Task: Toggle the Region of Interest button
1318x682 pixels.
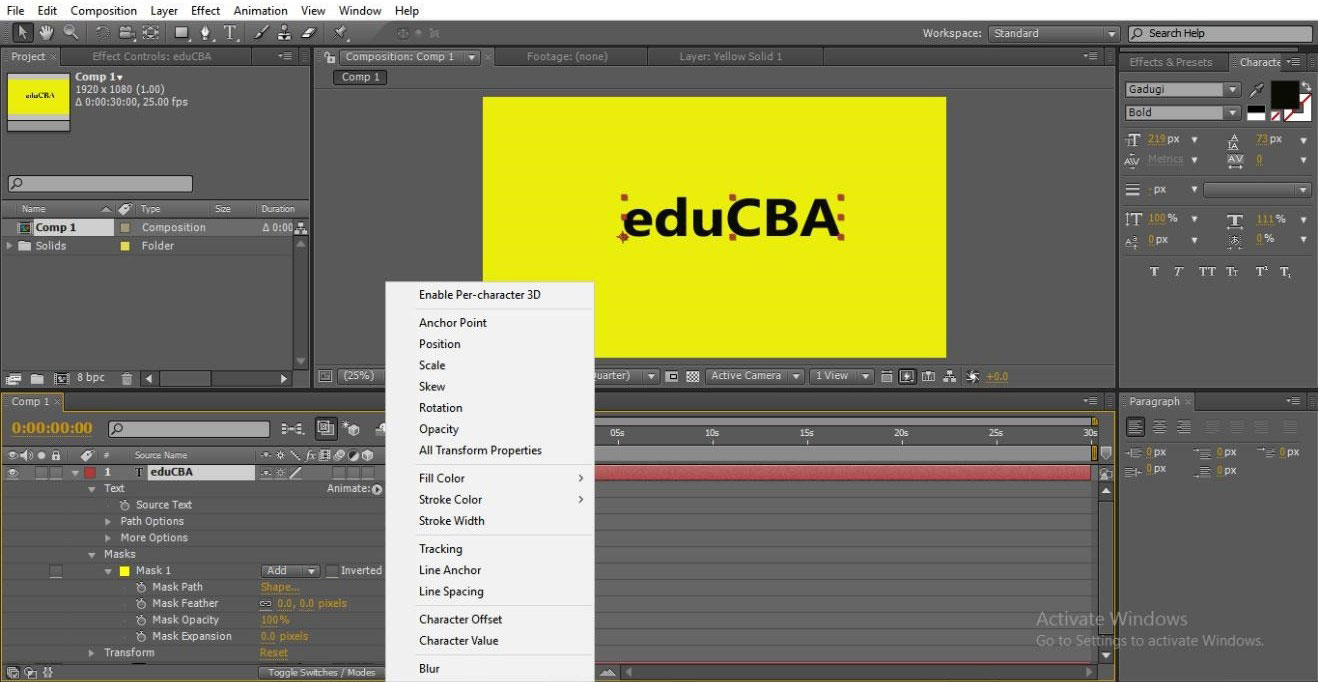Action: coord(673,376)
